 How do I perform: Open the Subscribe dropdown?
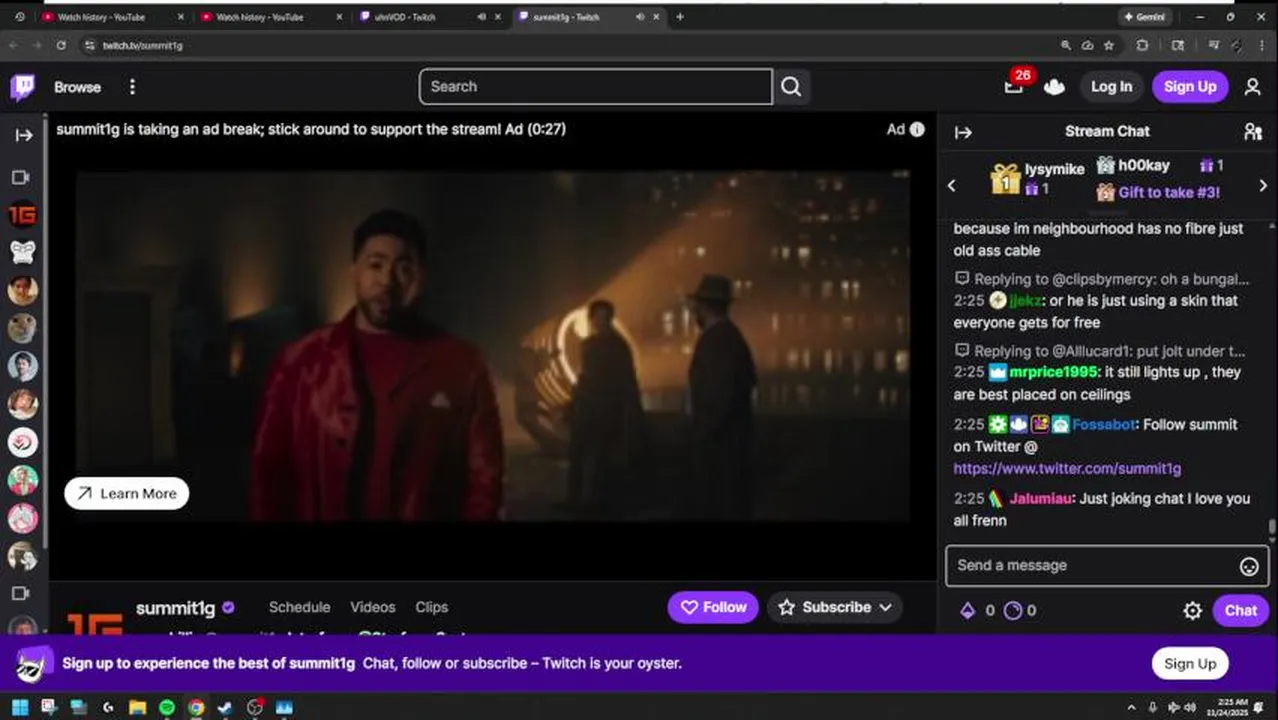[835, 607]
